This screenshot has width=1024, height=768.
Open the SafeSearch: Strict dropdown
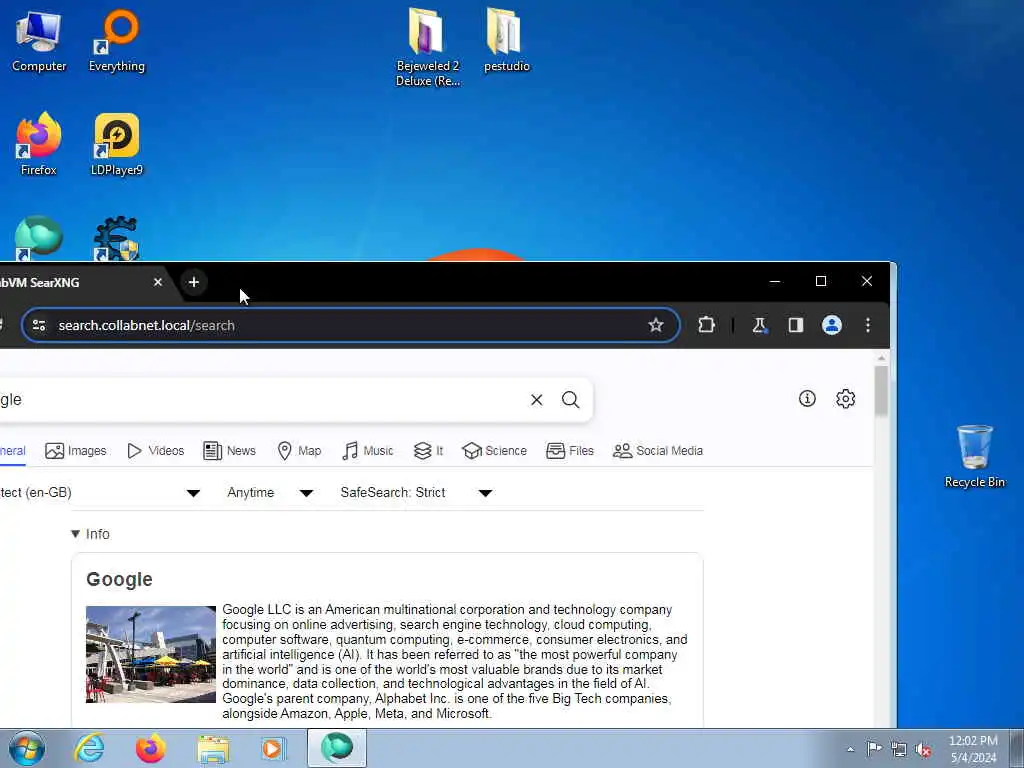(417, 492)
